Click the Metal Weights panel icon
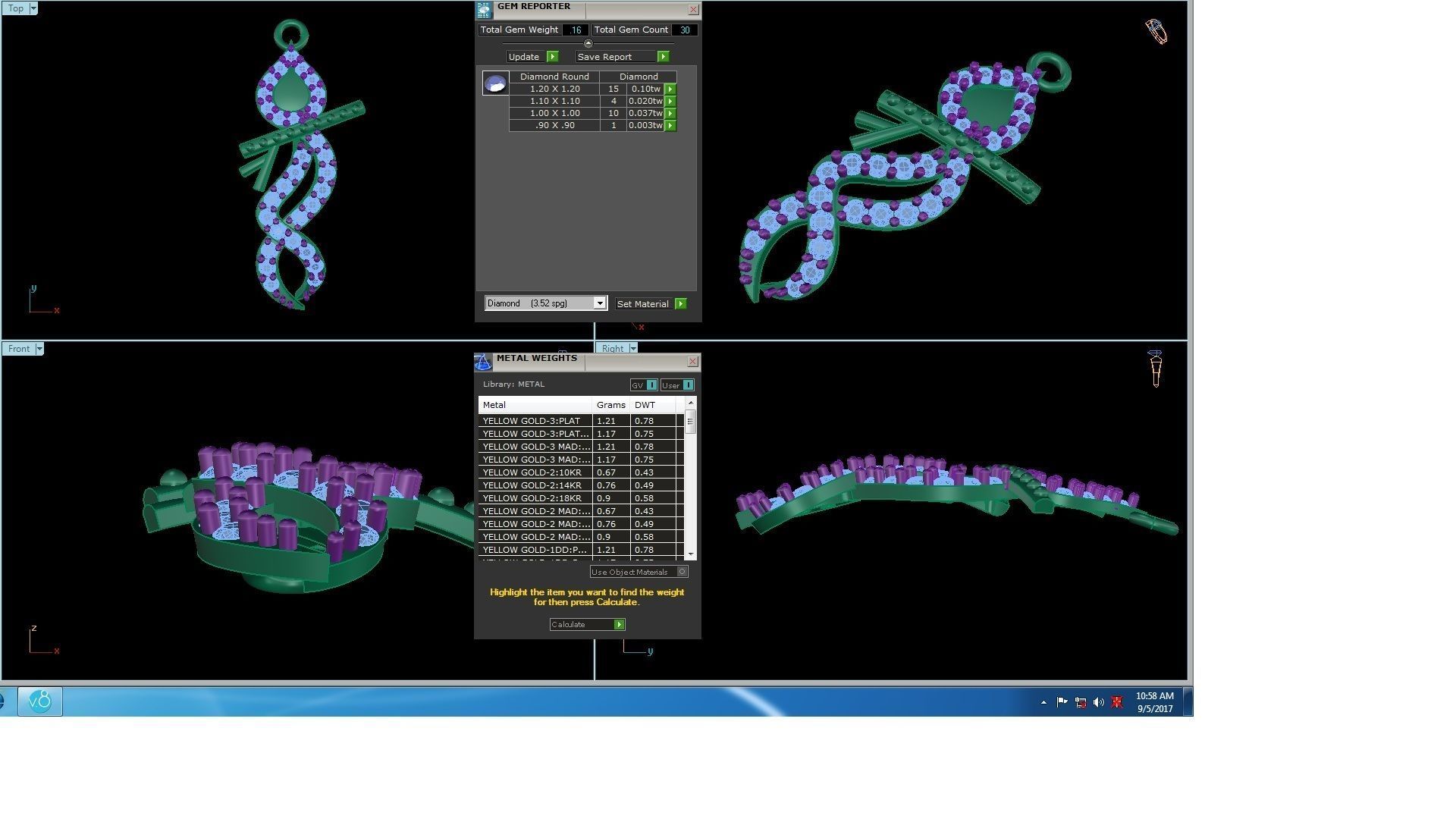Image resolution: width=1456 pixels, height=819 pixels. click(x=483, y=362)
